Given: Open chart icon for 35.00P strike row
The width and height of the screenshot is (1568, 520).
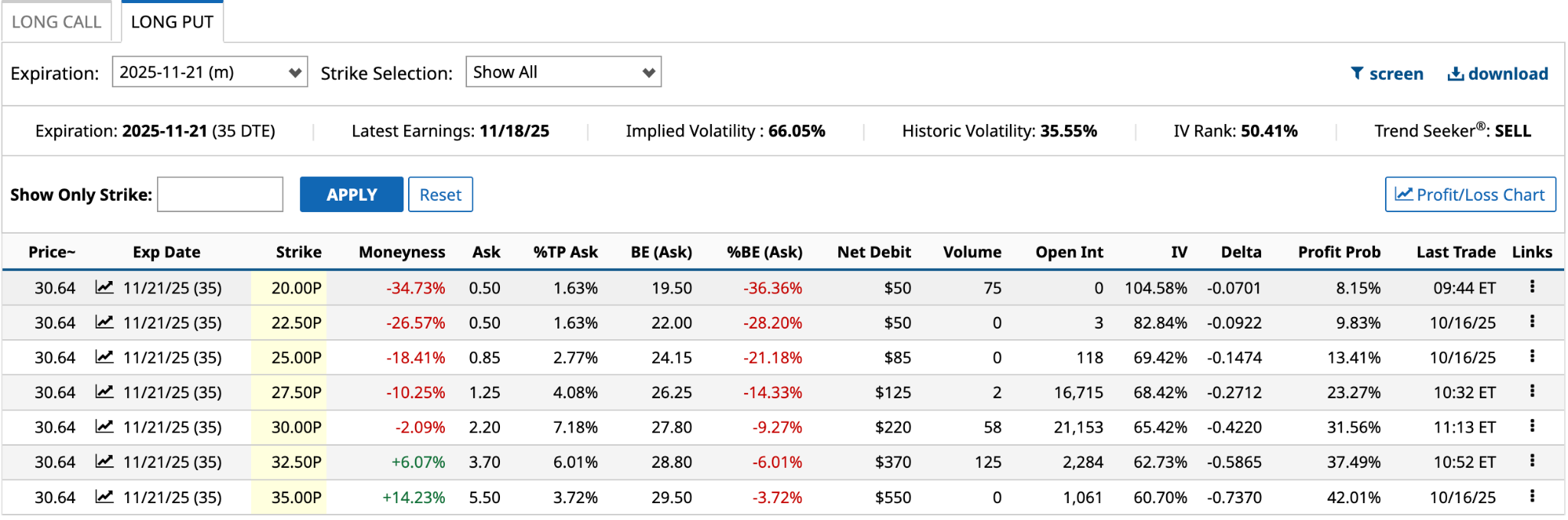Looking at the screenshot, I should pyautogui.click(x=104, y=497).
